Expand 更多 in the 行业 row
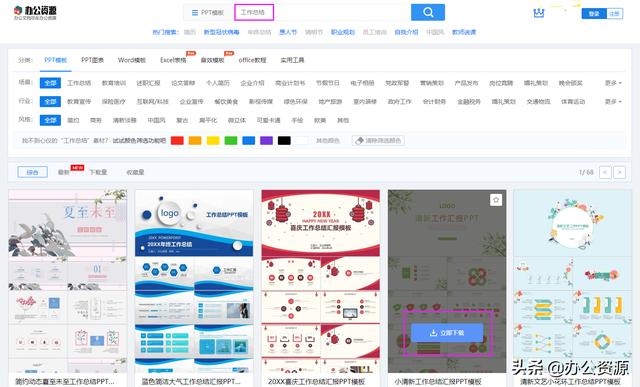The height and width of the screenshot is (387, 640). click(x=613, y=101)
